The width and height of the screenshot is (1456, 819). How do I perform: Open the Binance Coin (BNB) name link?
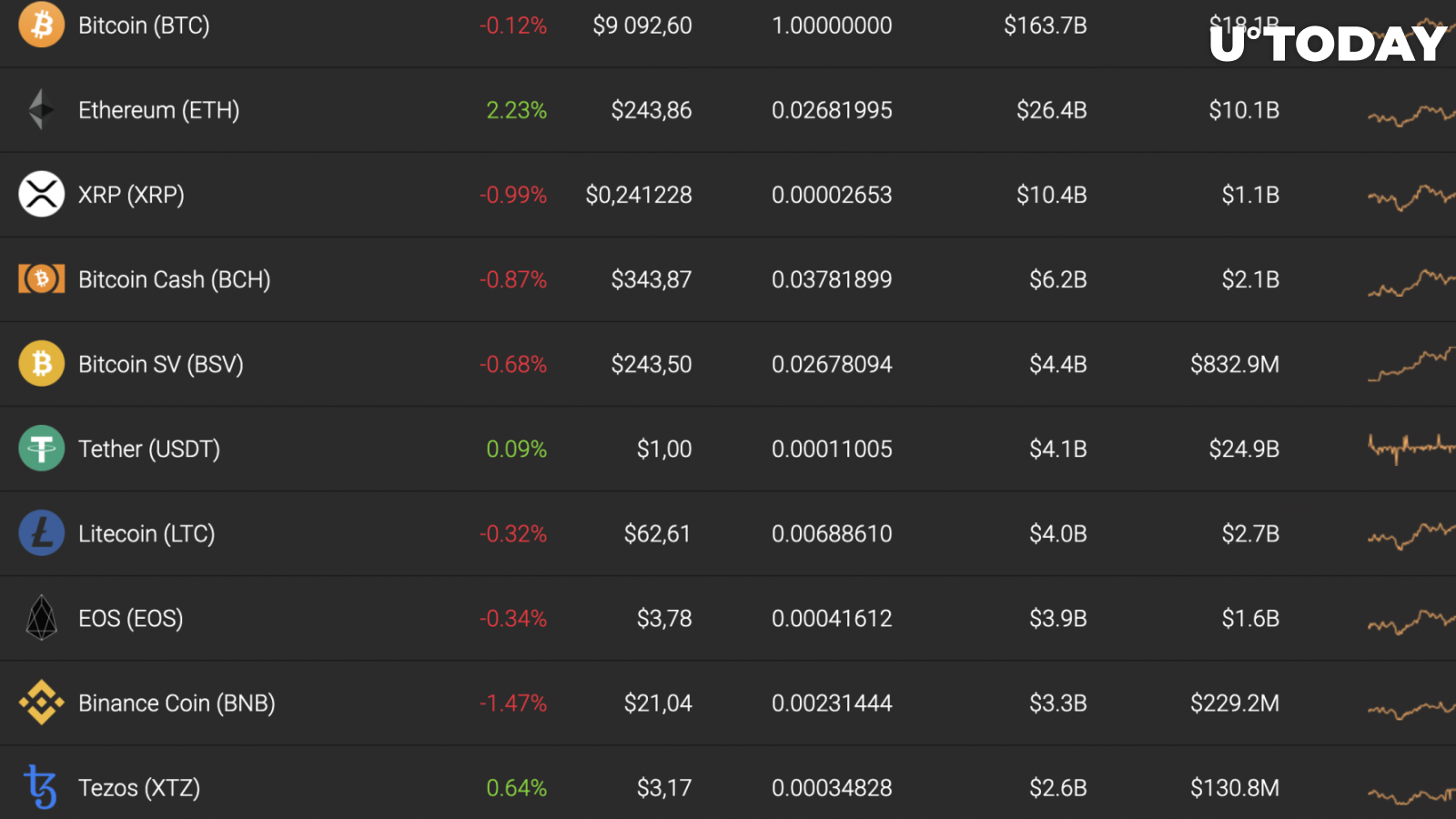click(177, 703)
